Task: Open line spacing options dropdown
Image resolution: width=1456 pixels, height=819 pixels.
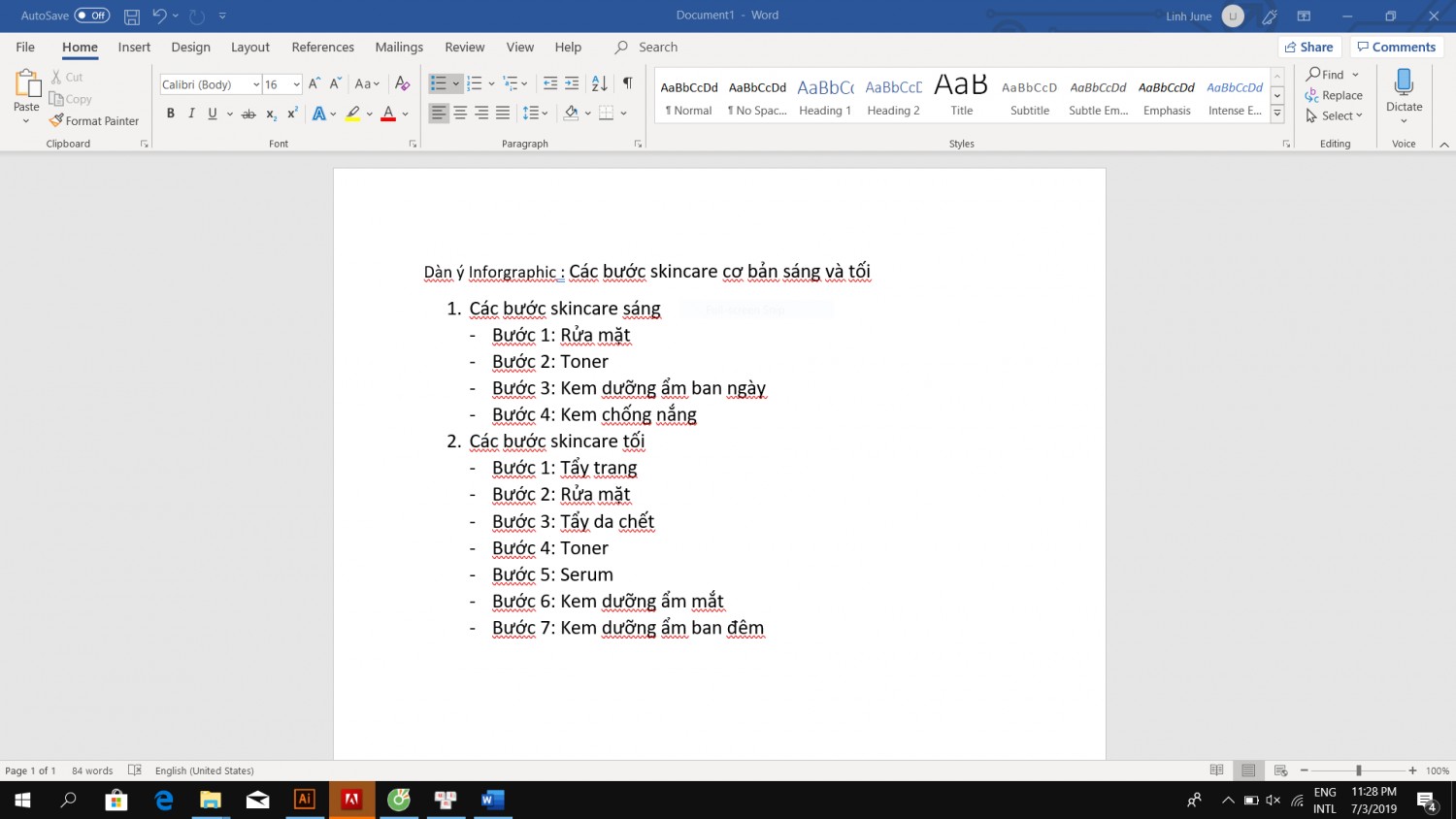Action: click(x=535, y=114)
